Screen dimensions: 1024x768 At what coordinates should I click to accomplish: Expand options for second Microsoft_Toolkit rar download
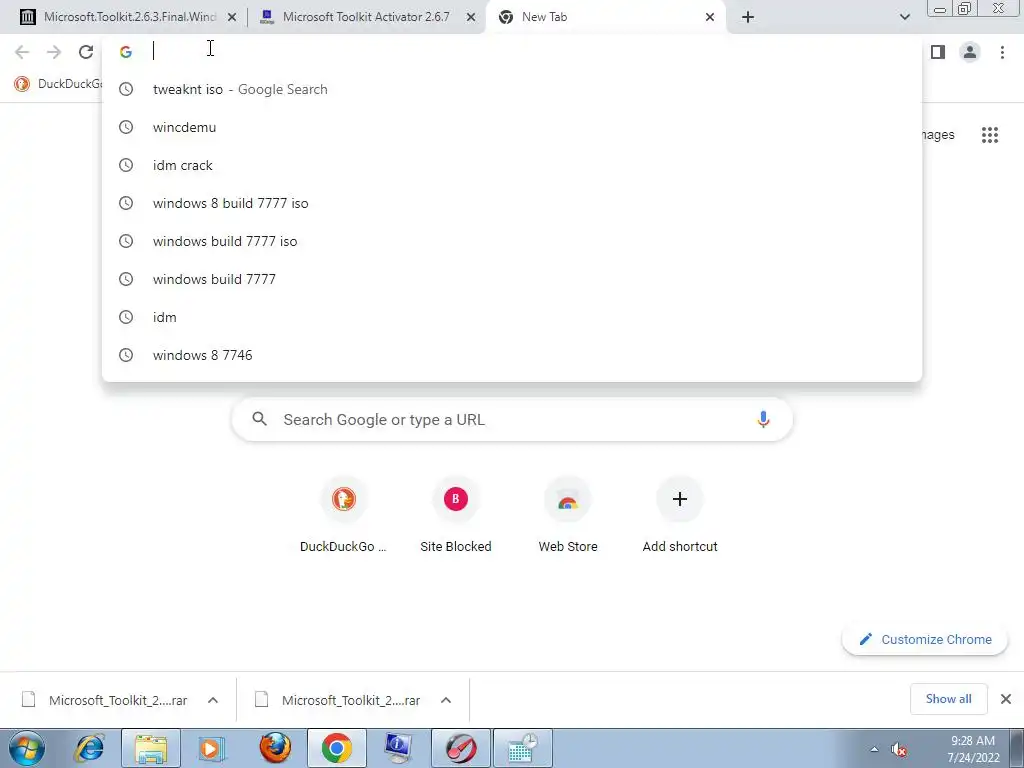(446, 700)
